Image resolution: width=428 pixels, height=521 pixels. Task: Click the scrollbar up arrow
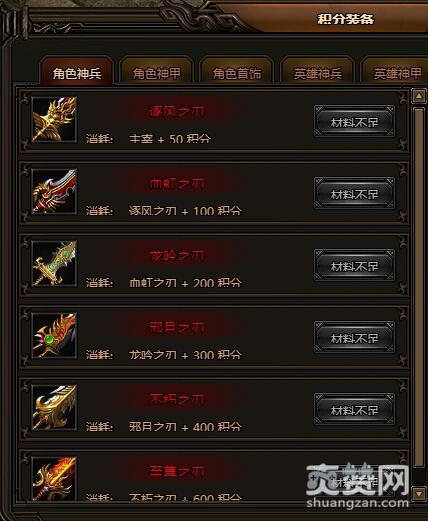[419, 96]
